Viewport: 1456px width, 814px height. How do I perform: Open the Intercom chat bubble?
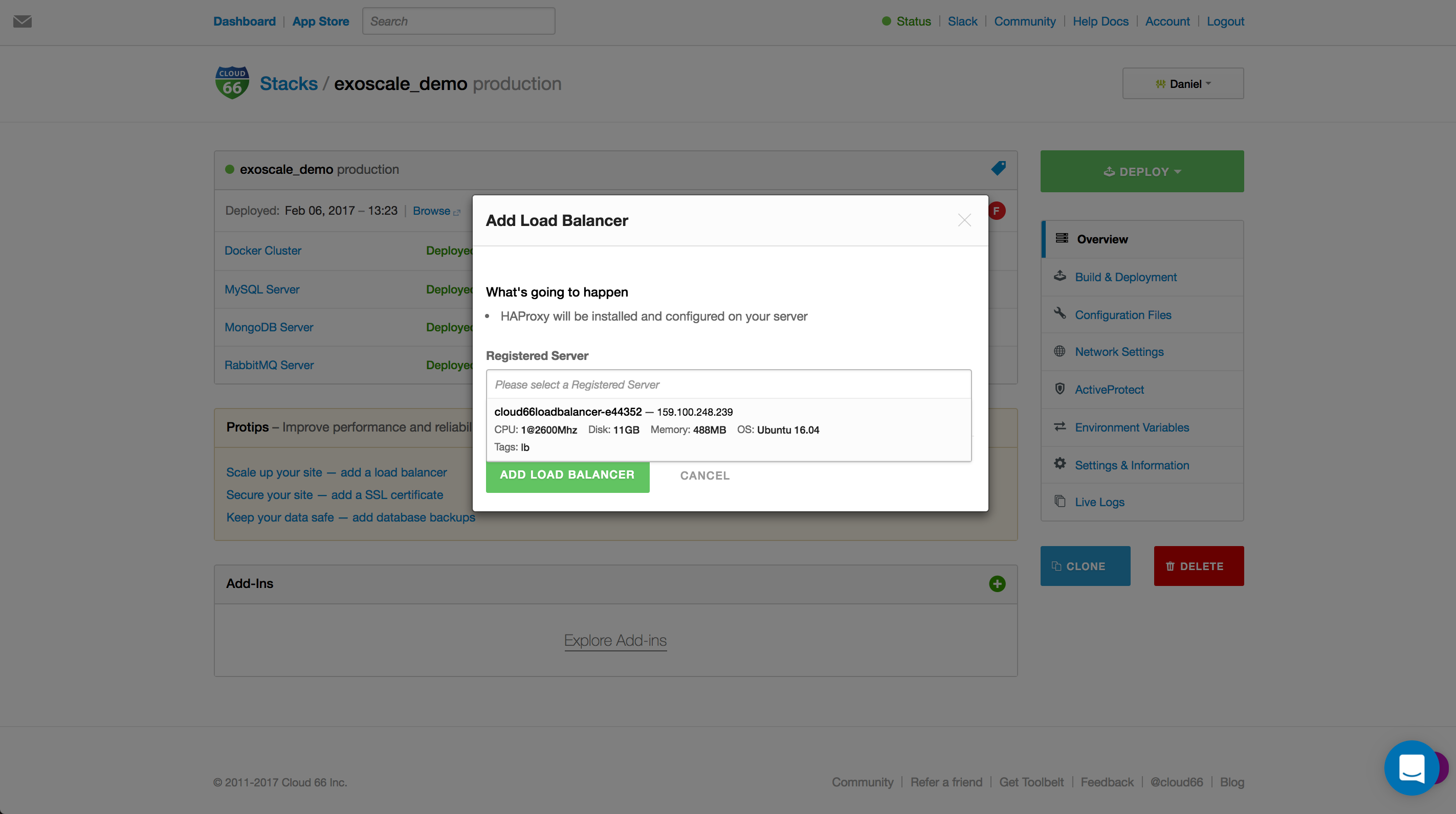(x=1411, y=767)
